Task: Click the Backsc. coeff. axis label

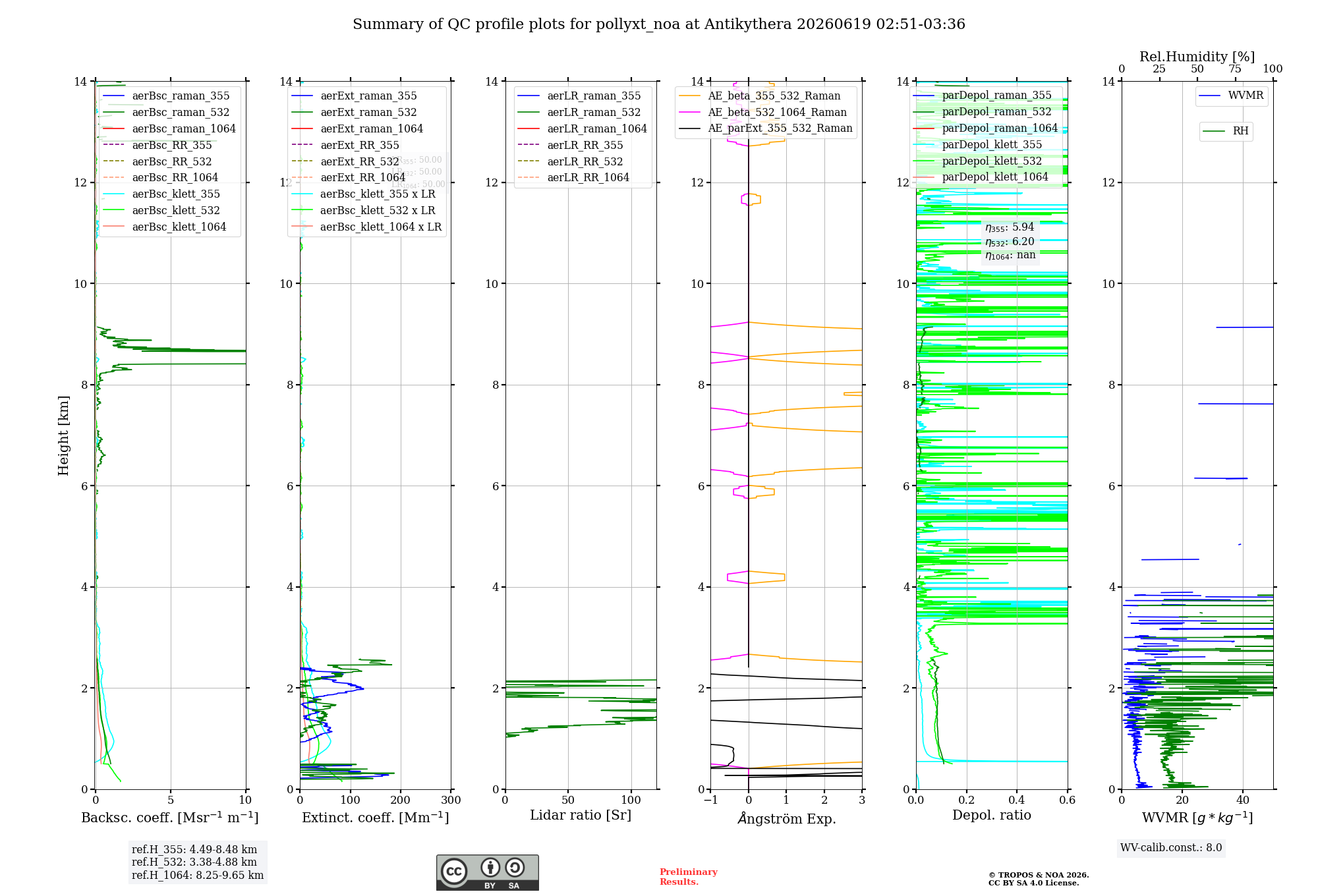Action: coord(170,818)
